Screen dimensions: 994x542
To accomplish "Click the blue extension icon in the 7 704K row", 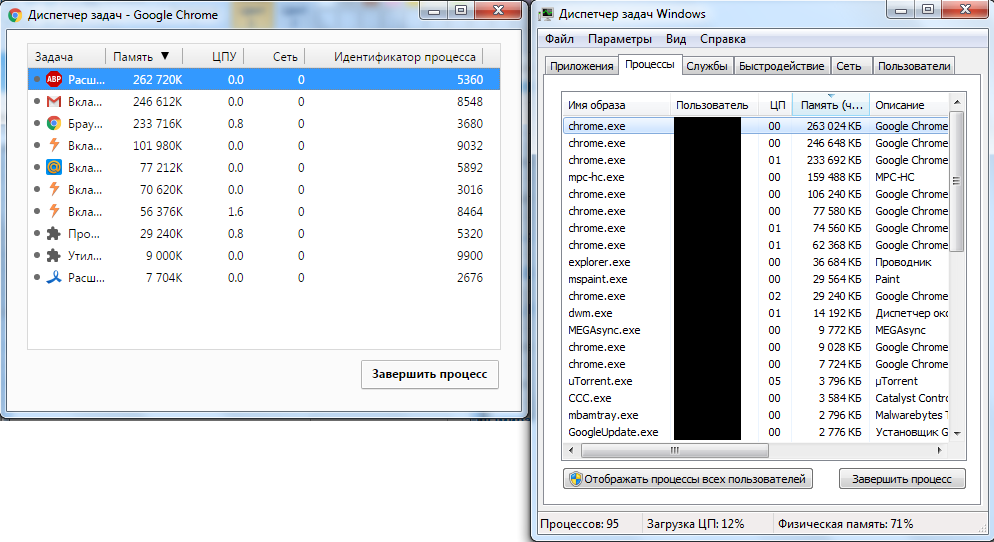I will [54, 278].
